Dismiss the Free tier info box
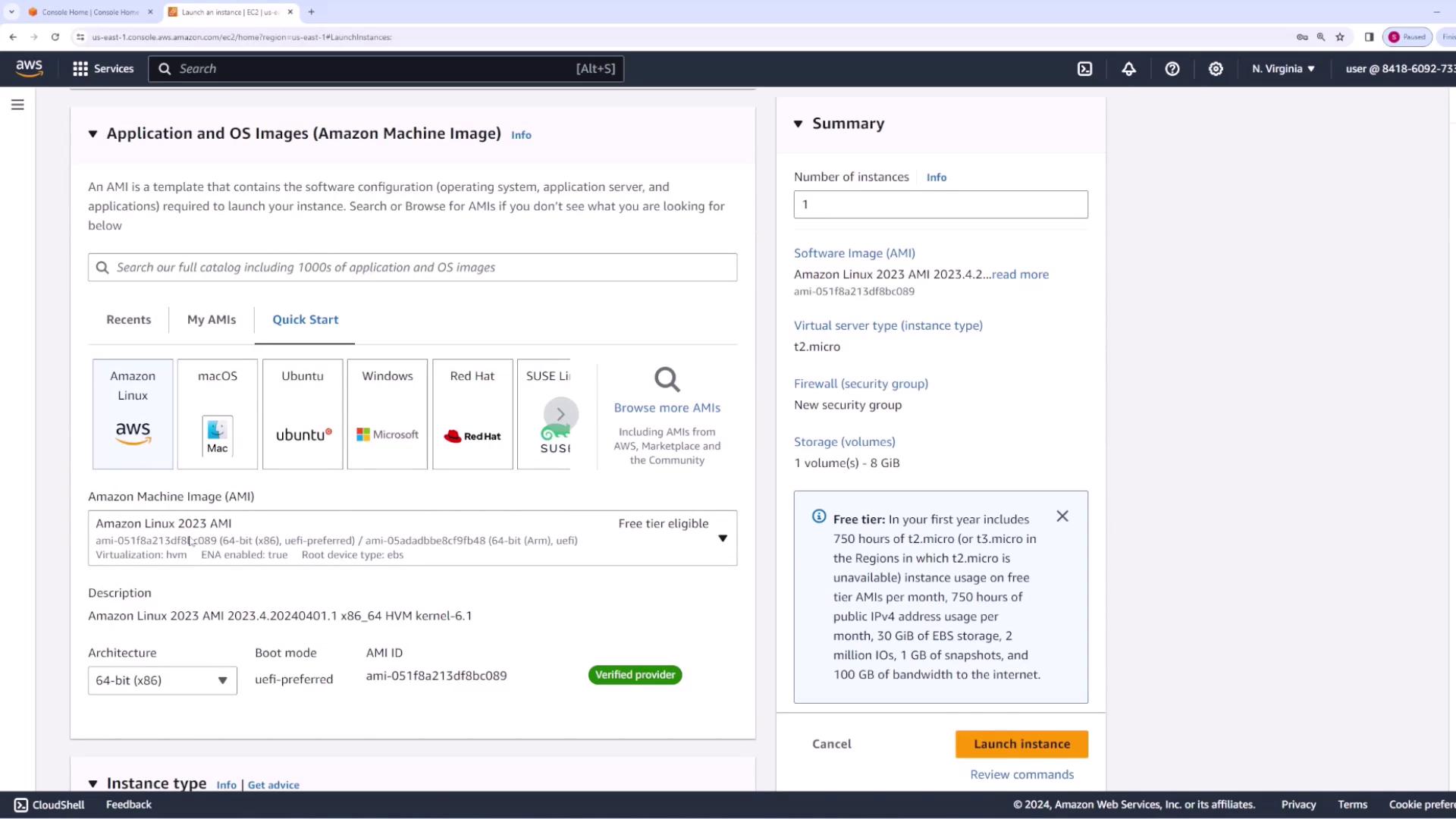 coord(1062,516)
